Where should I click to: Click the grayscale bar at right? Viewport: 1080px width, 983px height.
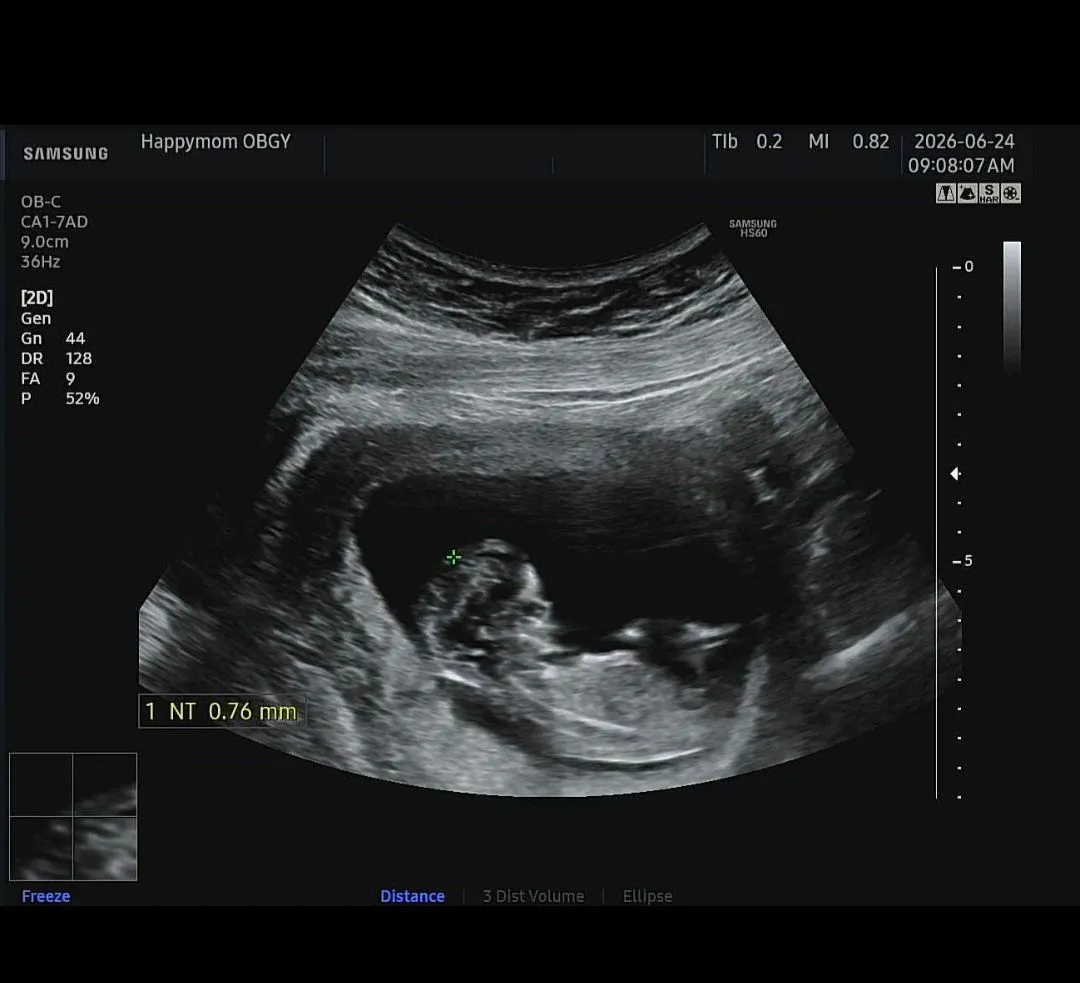tap(1012, 307)
